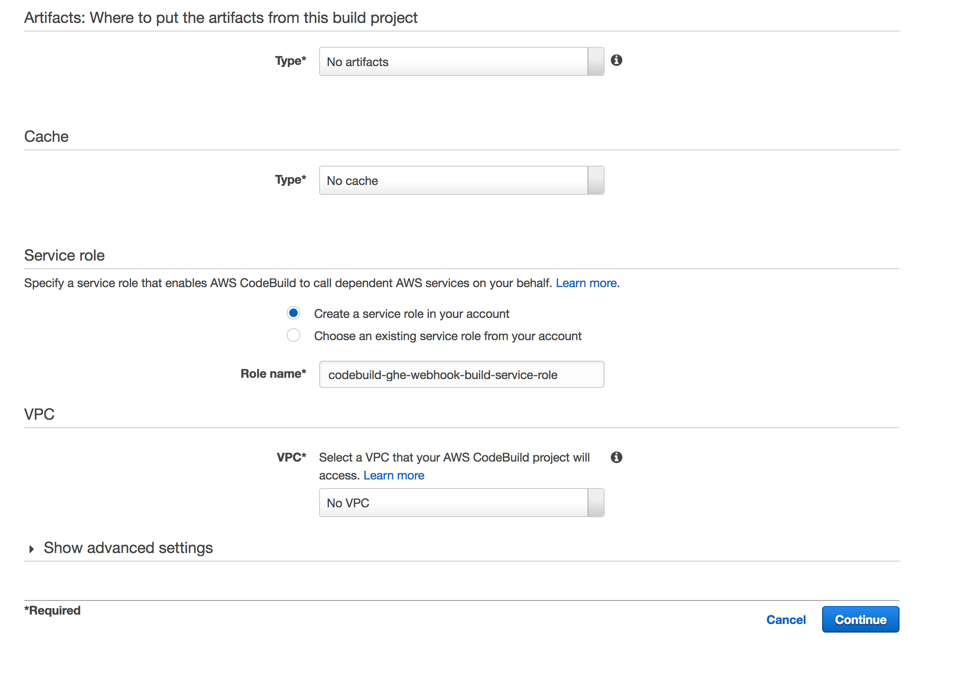Open the Cache Type 'No cache' dropdown

coord(455,181)
